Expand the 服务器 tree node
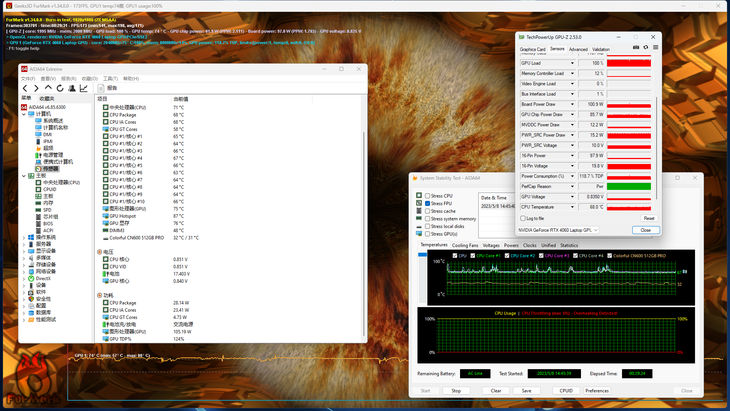 (24, 244)
